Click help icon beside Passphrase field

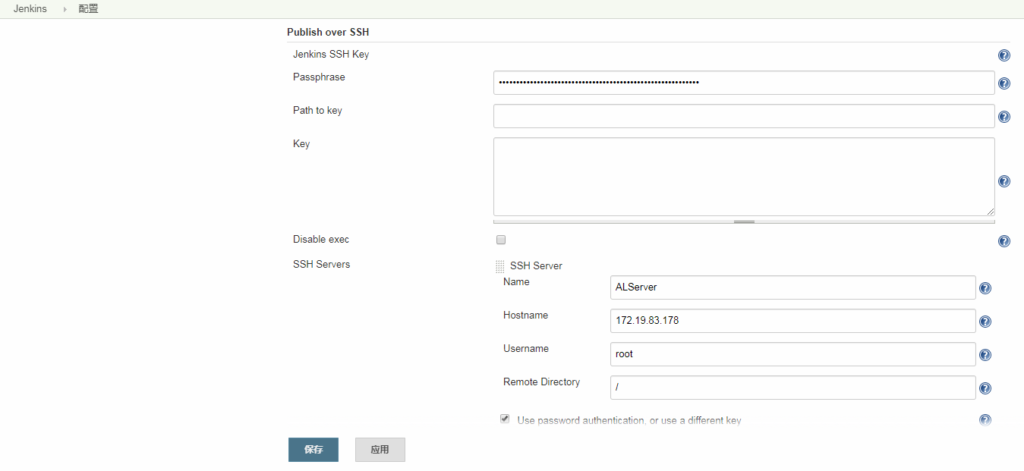(x=1003, y=84)
